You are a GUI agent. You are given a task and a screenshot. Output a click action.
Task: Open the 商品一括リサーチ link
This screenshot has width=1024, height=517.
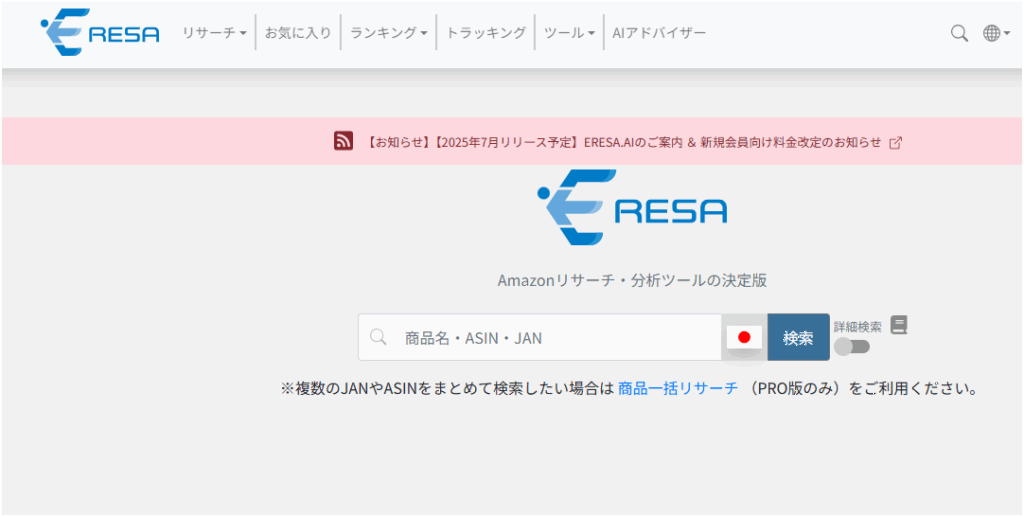pos(678,389)
